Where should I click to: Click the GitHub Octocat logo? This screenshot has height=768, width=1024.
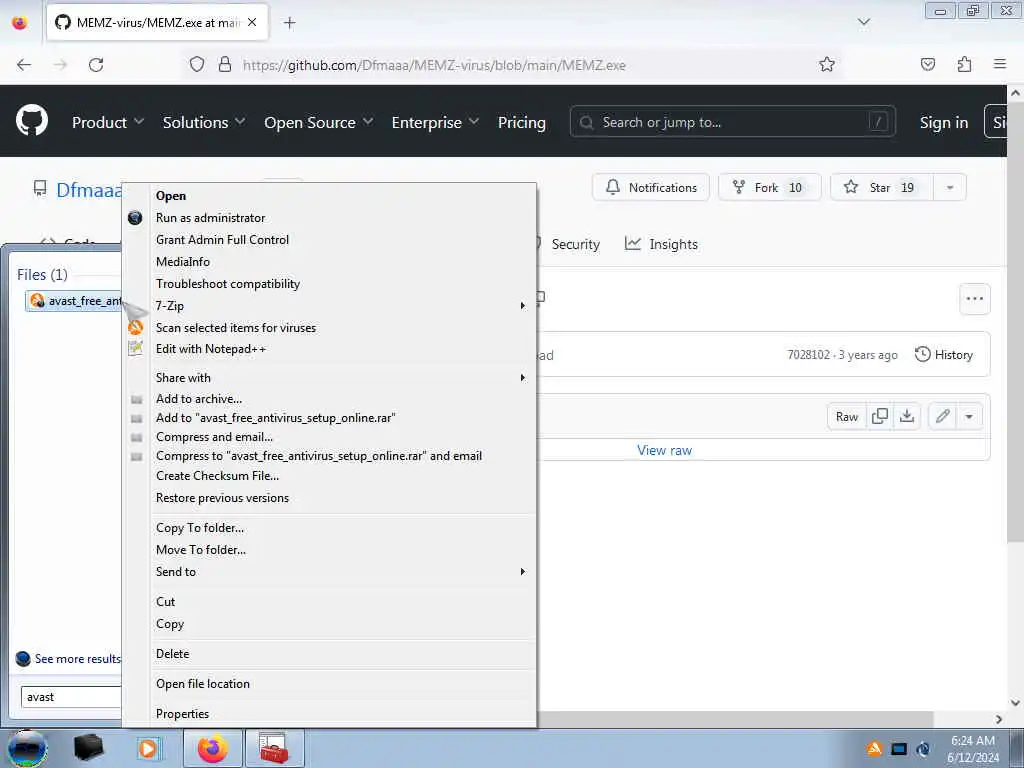pyautogui.click(x=31, y=121)
